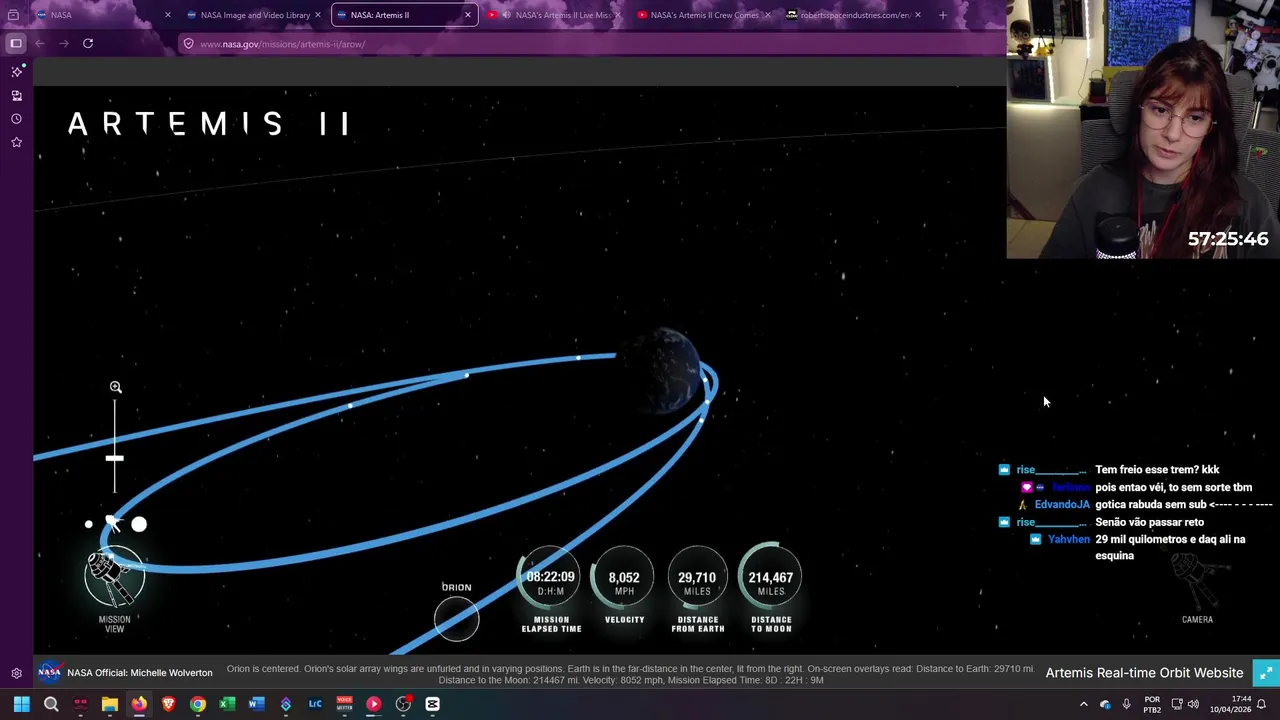Click 'Artemis Real-time Orbit Website' text

pyautogui.click(x=1144, y=673)
